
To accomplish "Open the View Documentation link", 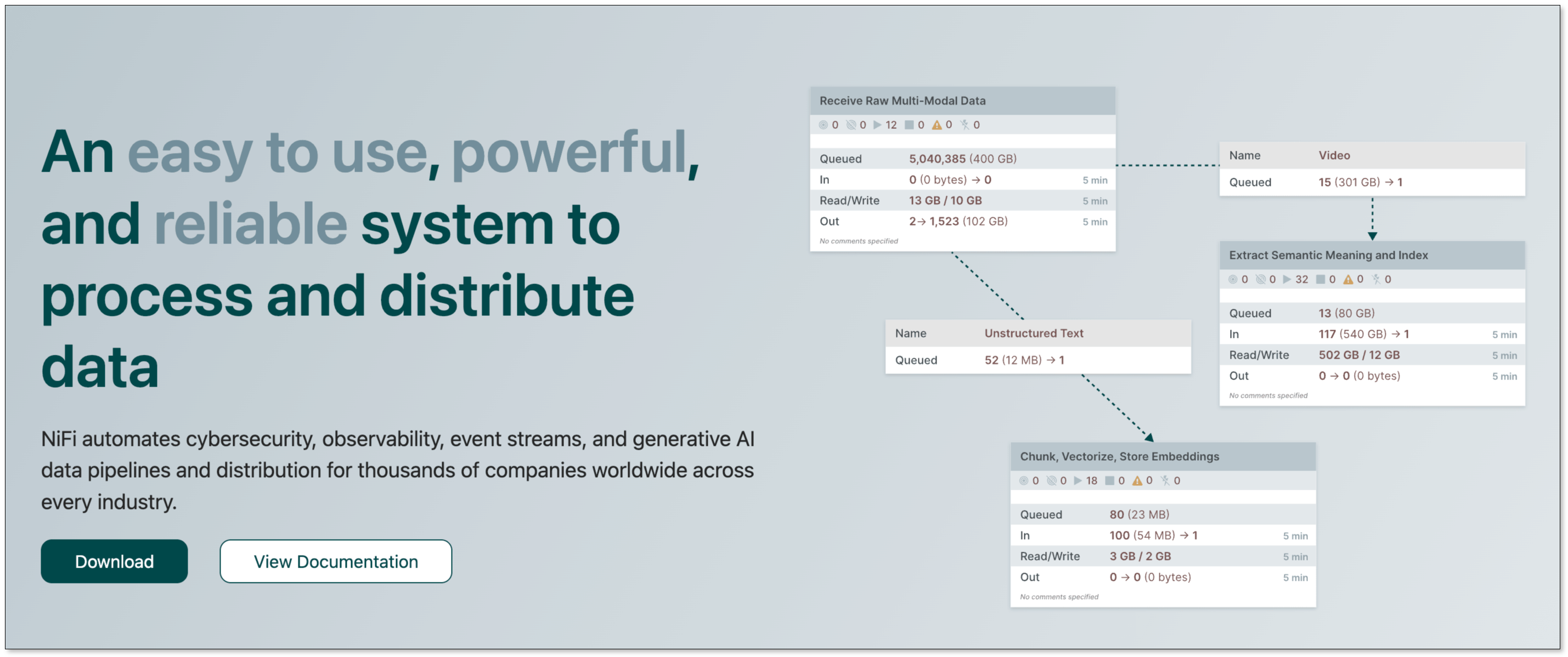I will 335,561.
